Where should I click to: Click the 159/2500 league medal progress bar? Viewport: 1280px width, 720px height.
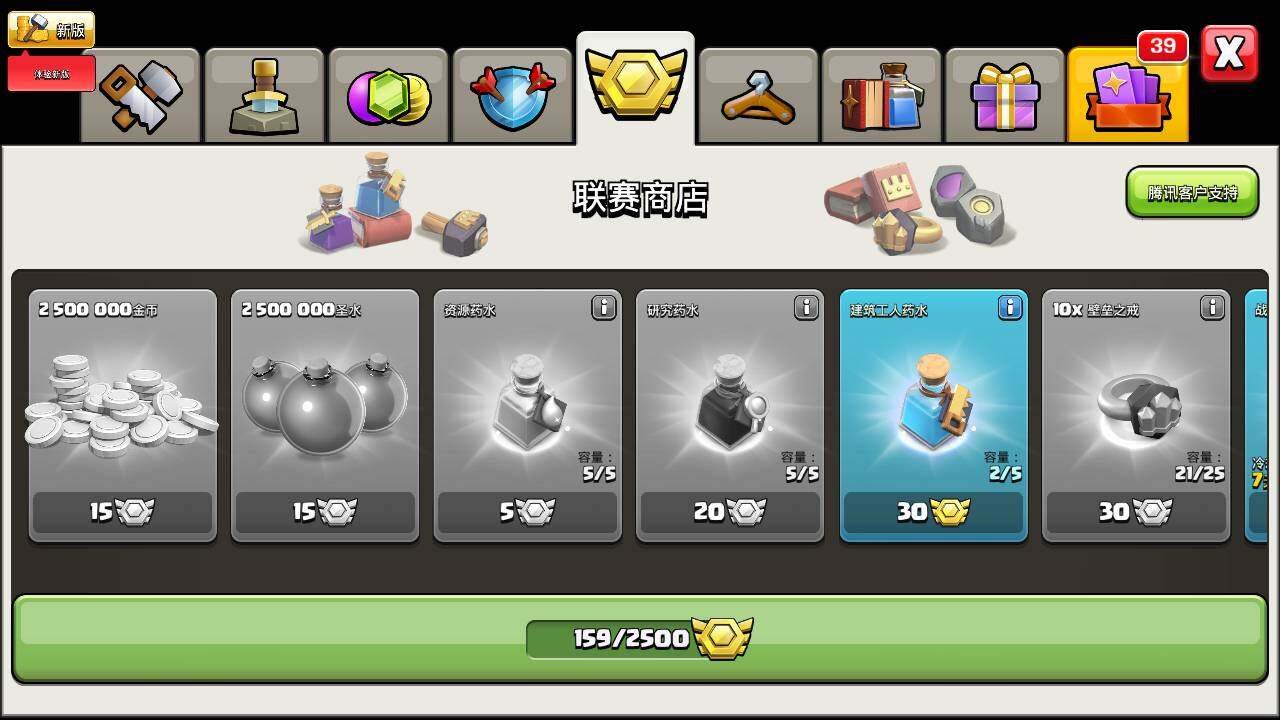tap(640, 639)
